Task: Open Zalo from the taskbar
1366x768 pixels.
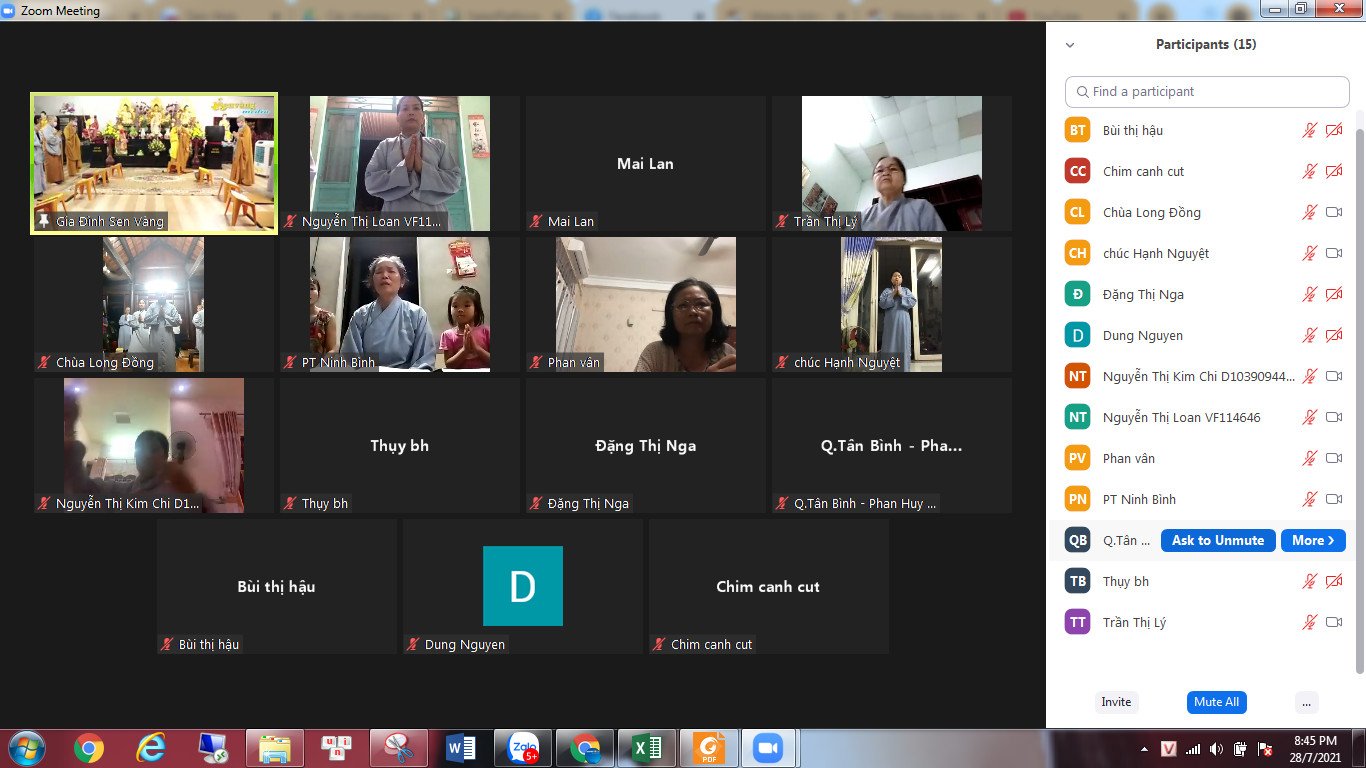Action: [524, 748]
